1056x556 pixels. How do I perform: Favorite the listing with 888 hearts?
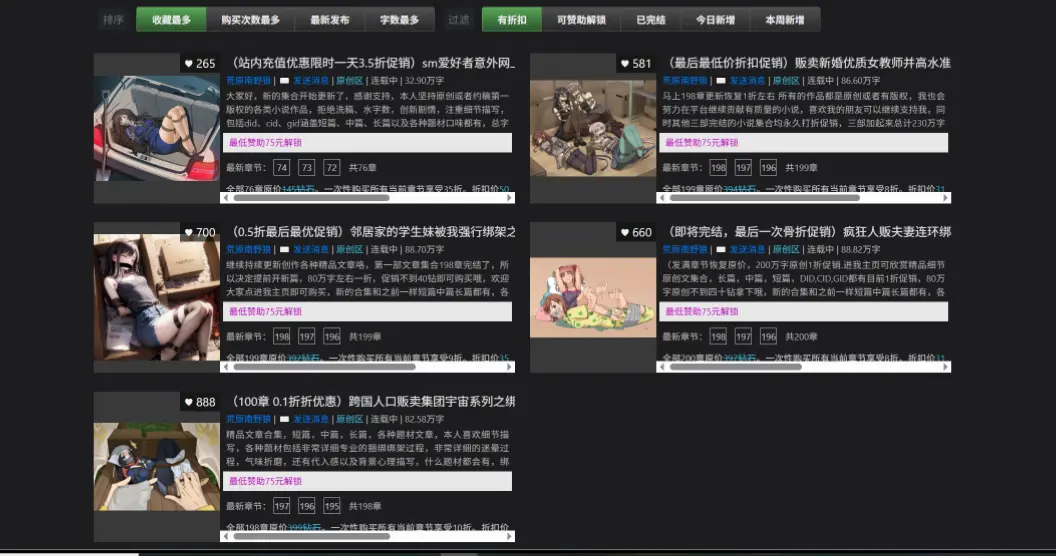189,402
